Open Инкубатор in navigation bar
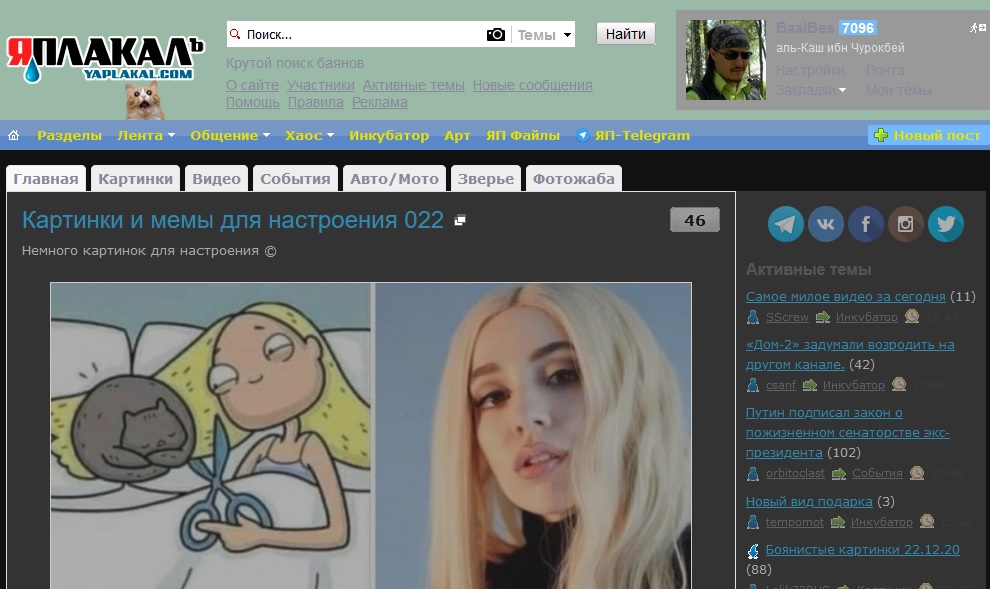This screenshot has height=589, width=990. (x=389, y=135)
